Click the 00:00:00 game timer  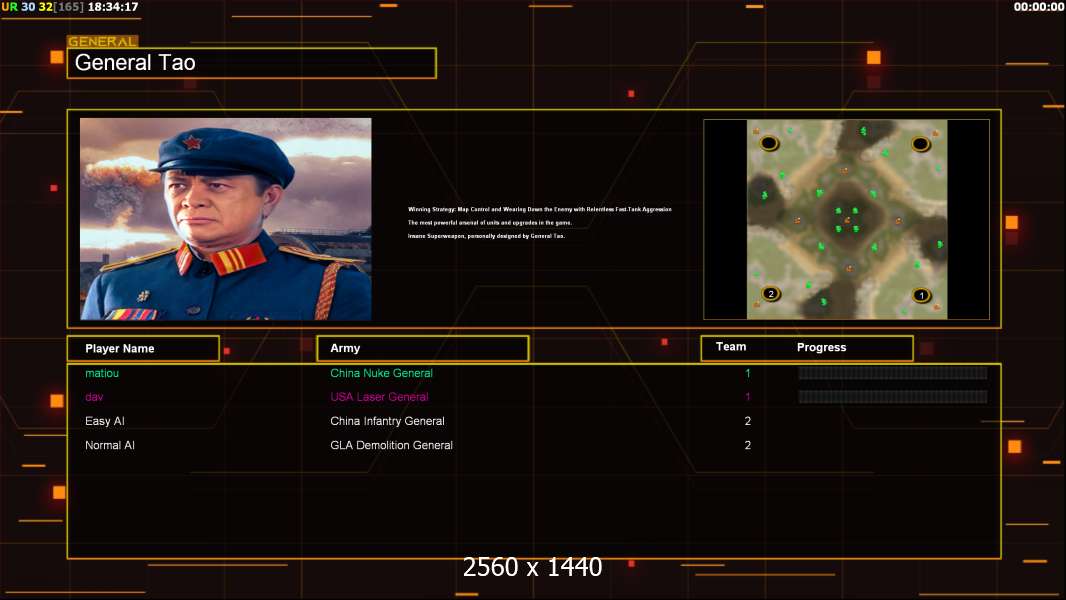pyautogui.click(x=1039, y=7)
